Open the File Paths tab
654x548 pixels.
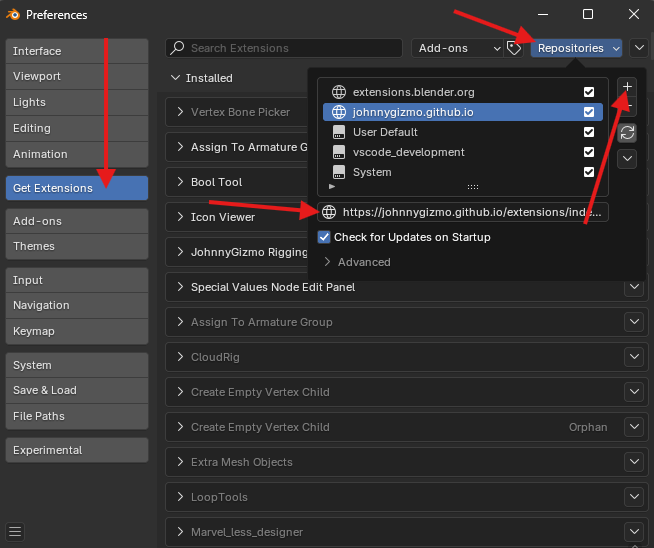[77, 416]
